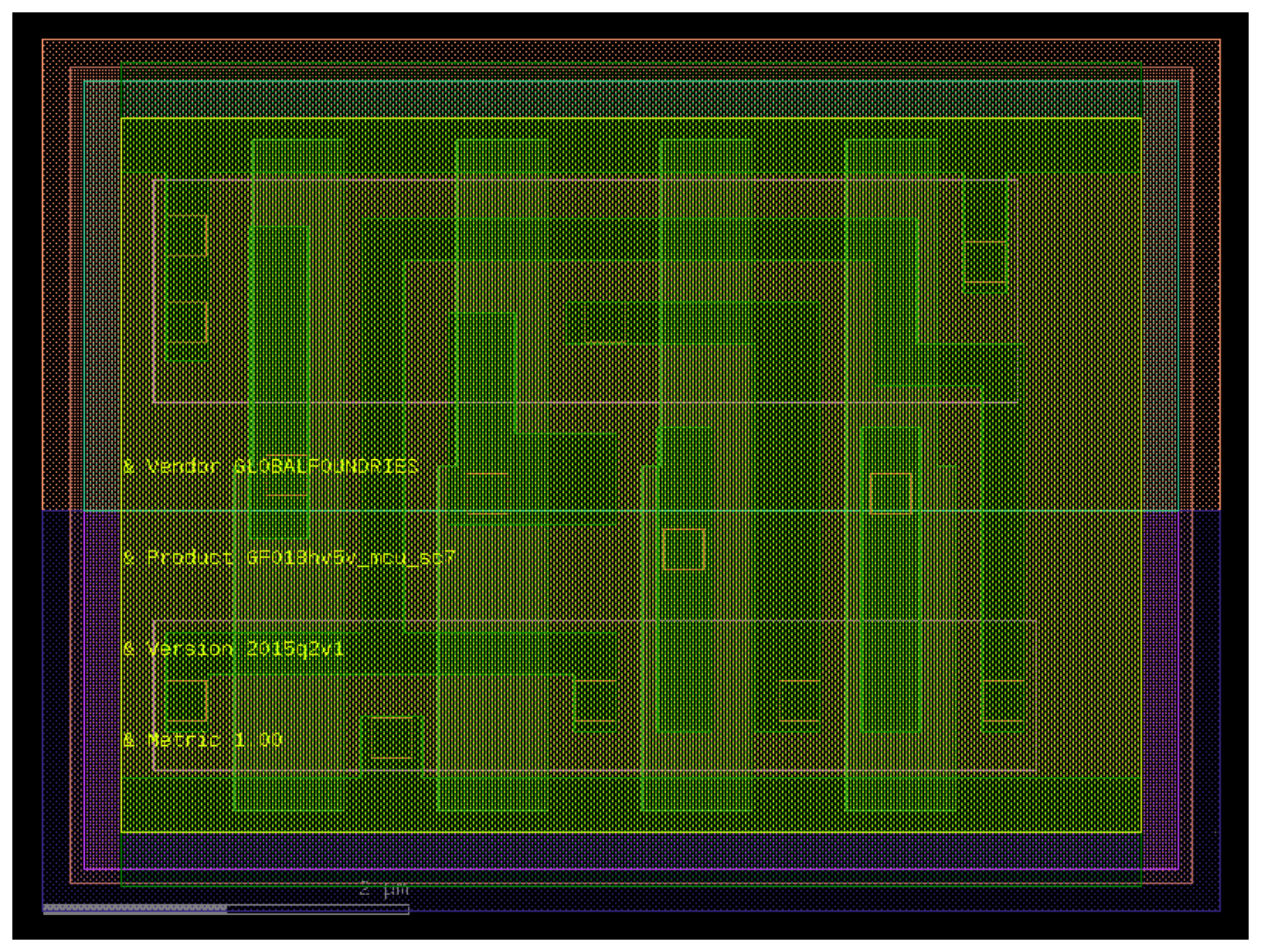Click the "& Version 2015q2v1" text label

[233, 649]
